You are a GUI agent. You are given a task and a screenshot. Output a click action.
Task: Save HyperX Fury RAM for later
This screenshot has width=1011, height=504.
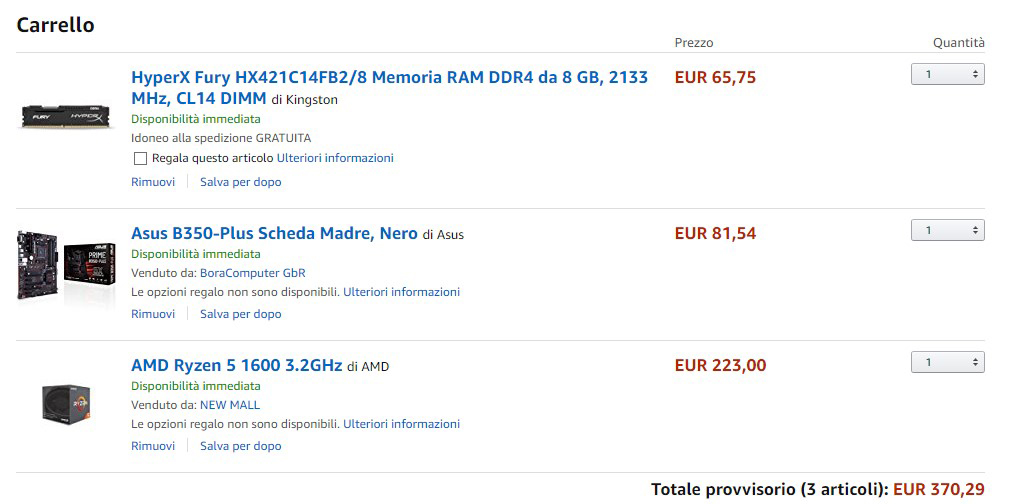pos(240,182)
